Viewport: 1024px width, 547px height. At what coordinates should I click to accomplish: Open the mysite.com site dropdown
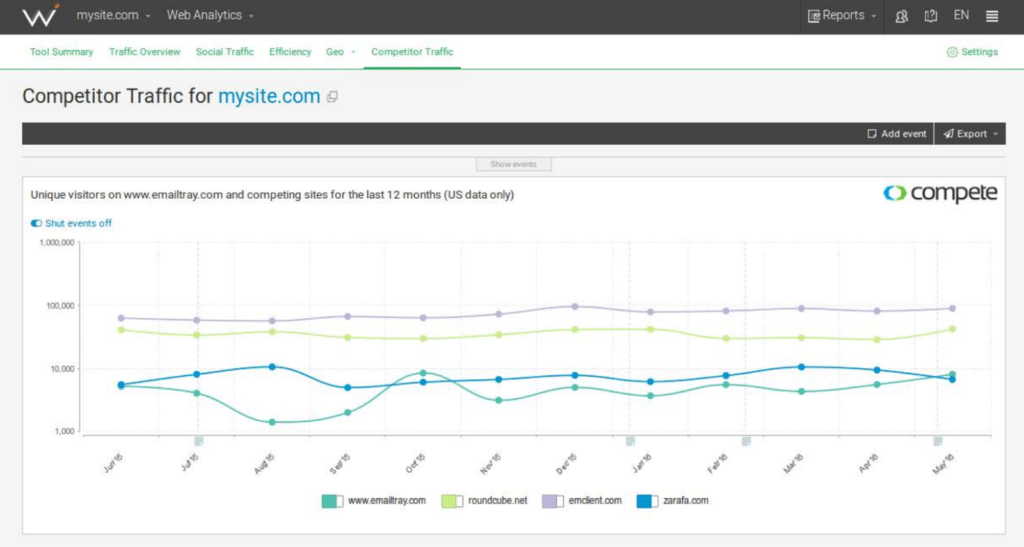[x=113, y=15]
